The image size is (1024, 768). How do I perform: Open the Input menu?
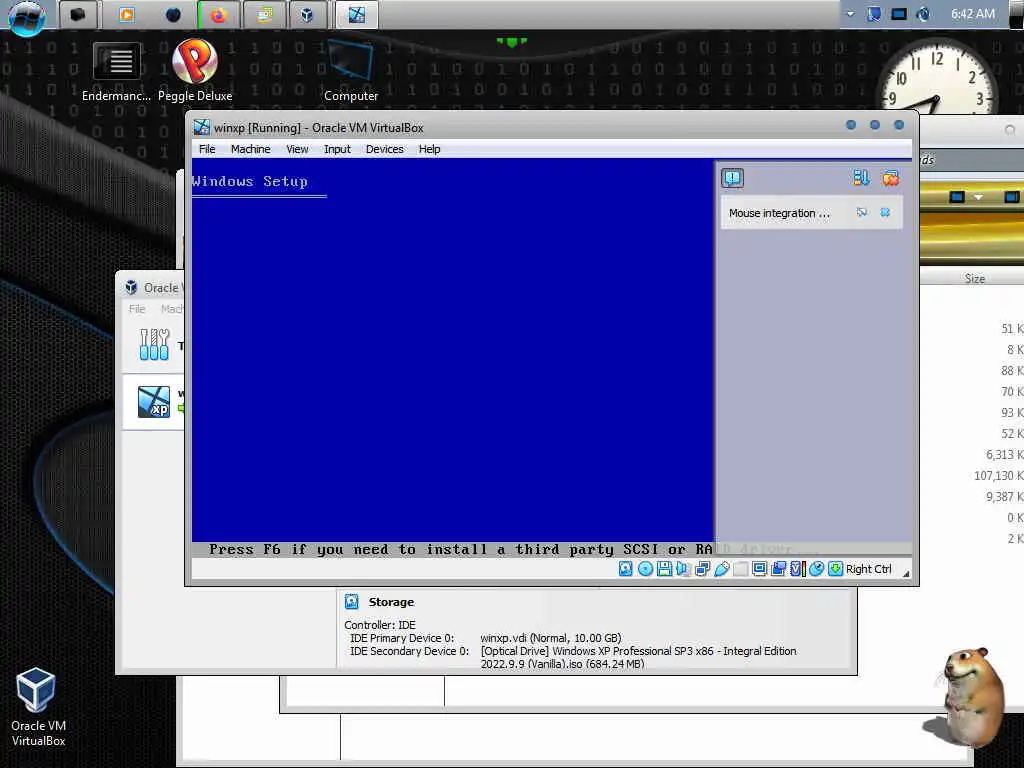coord(337,149)
